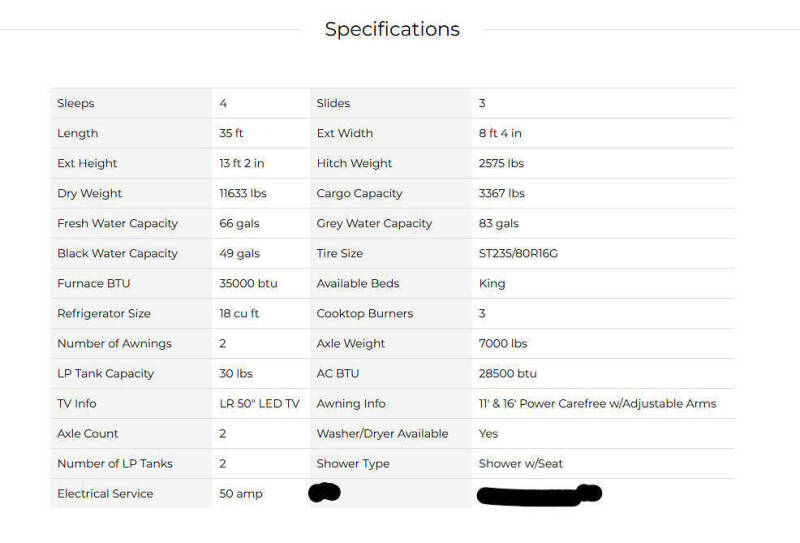
Task: Select the Available Beds value King
Action: (x=492, y=284)
